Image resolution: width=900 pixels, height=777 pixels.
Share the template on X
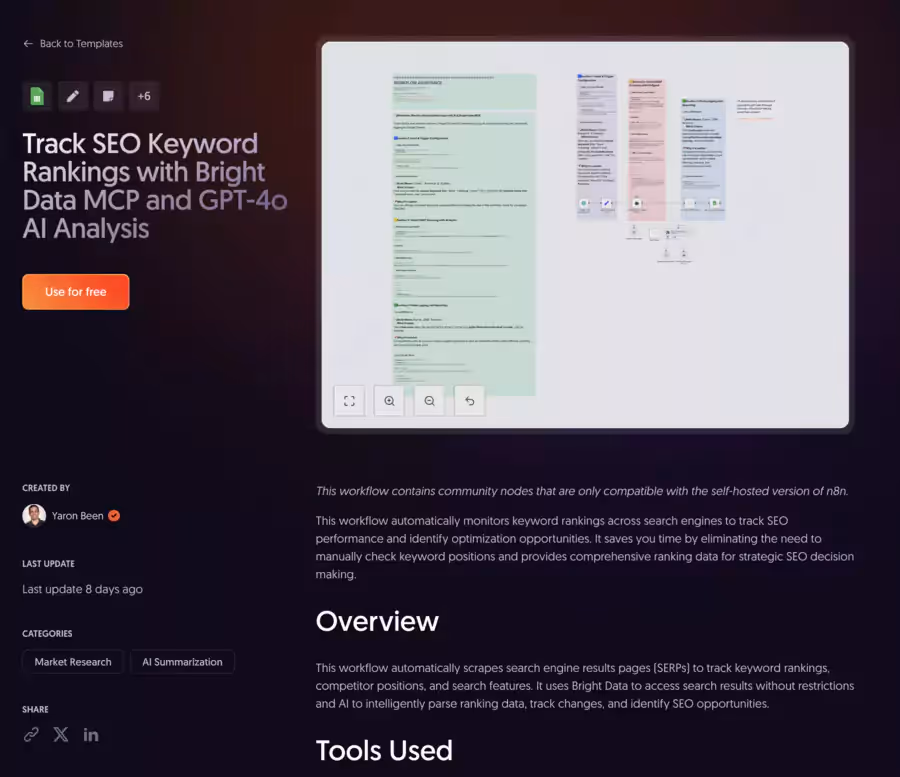pos(61,735)
